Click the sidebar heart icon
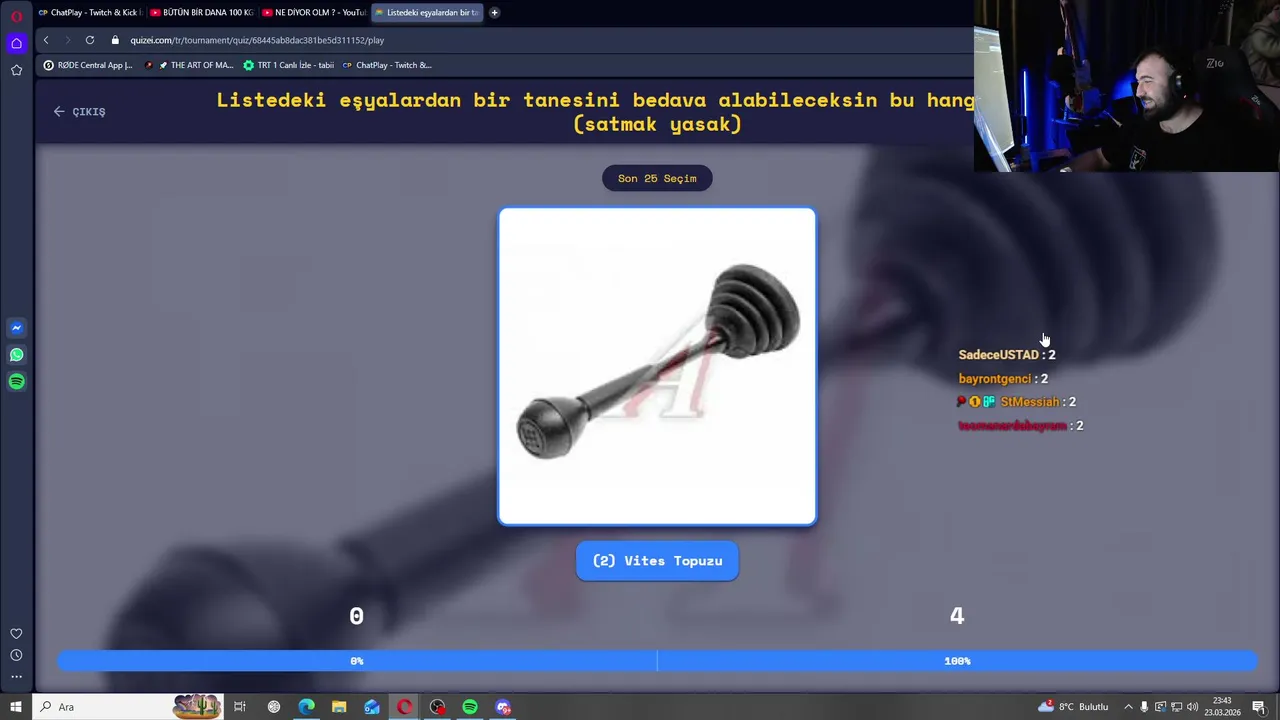The width and height of the screenshot is (1280, 720). [x=16, y=634]
